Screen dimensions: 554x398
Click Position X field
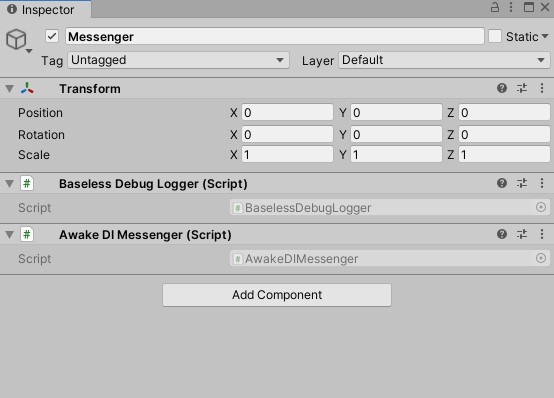287,113
